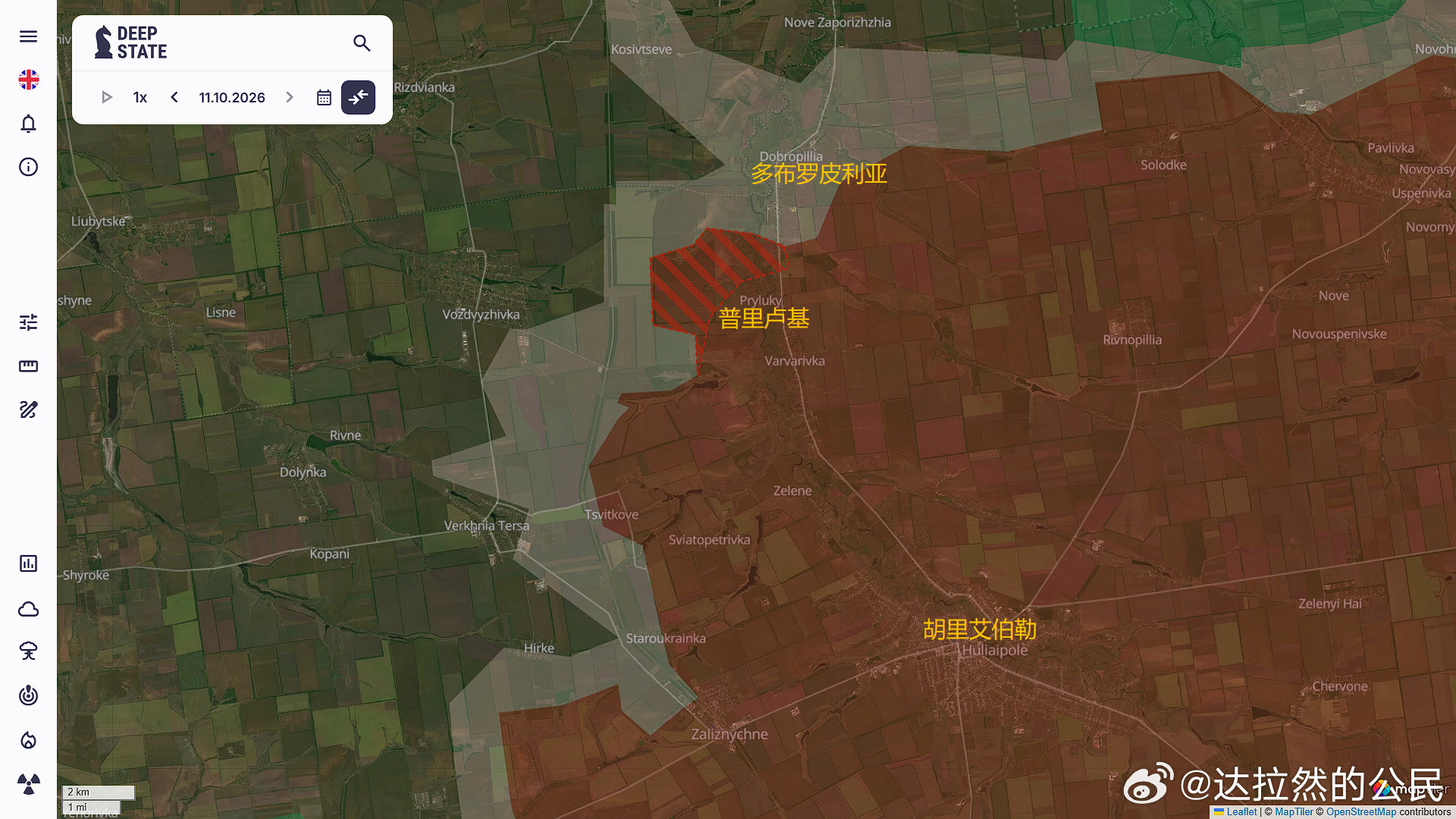Viewport: 1456px width, 819px height.
Task: Click the Verkhnia Tersa label
Action: coord(486,526)
